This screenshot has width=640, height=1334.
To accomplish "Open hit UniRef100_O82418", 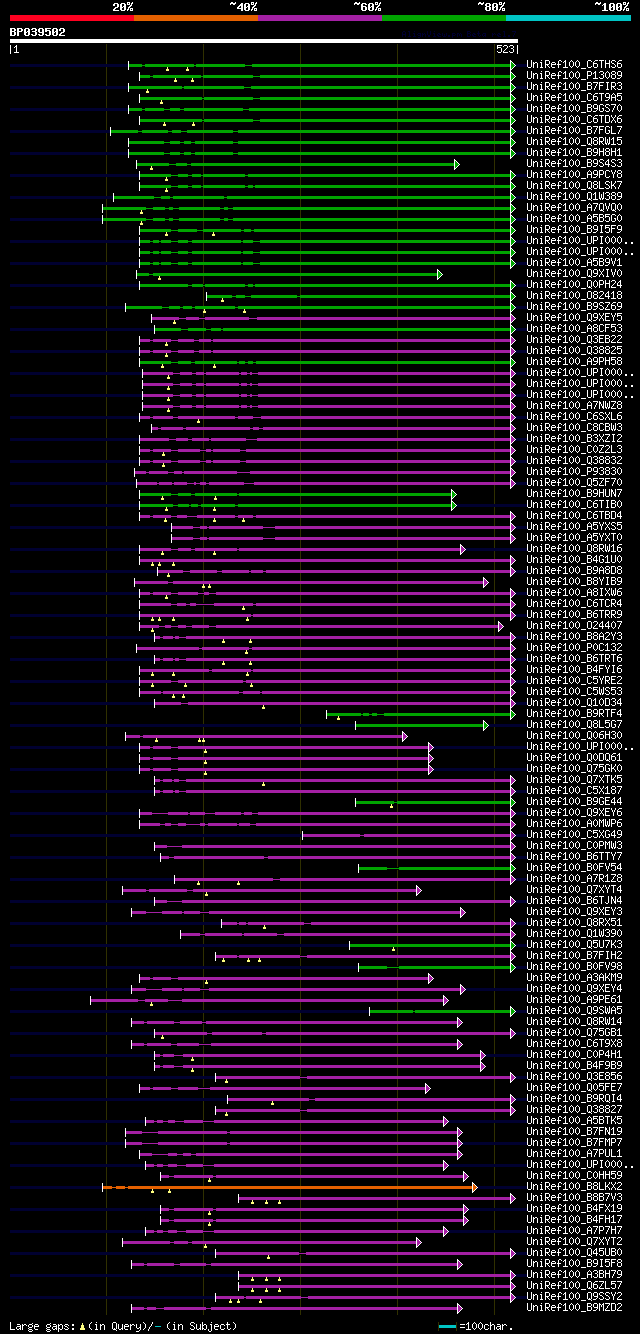I will [574, 295].
